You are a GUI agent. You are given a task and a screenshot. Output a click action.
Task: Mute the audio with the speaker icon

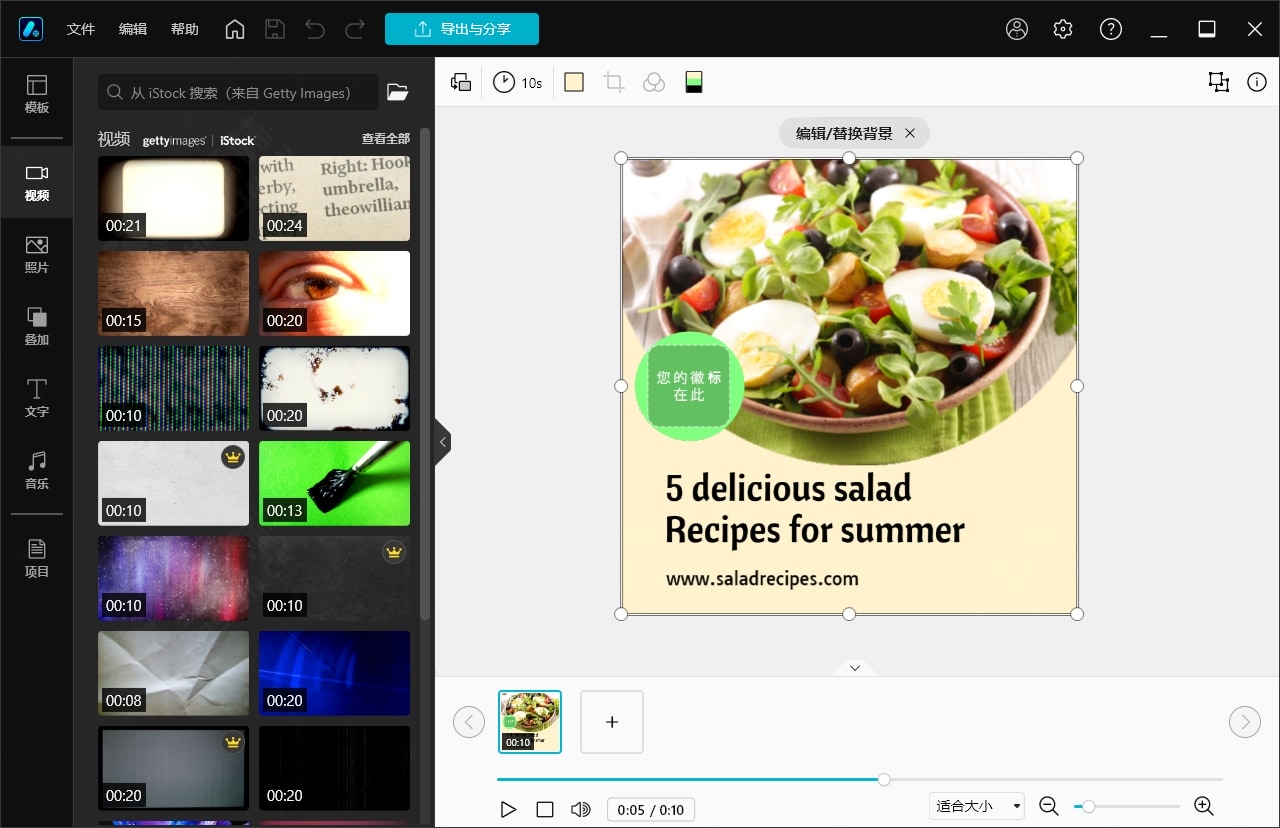(581, 809)
